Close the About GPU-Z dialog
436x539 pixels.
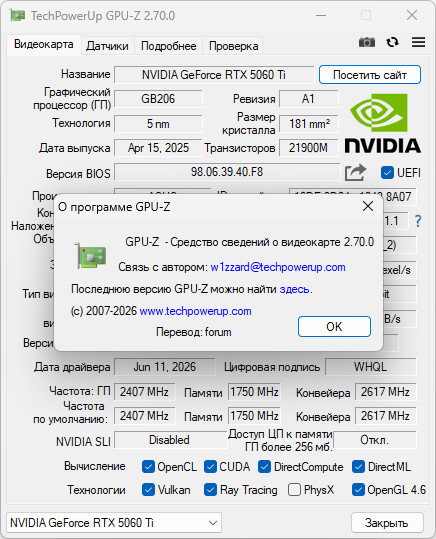pyautogui.click(x=368, y=207)
